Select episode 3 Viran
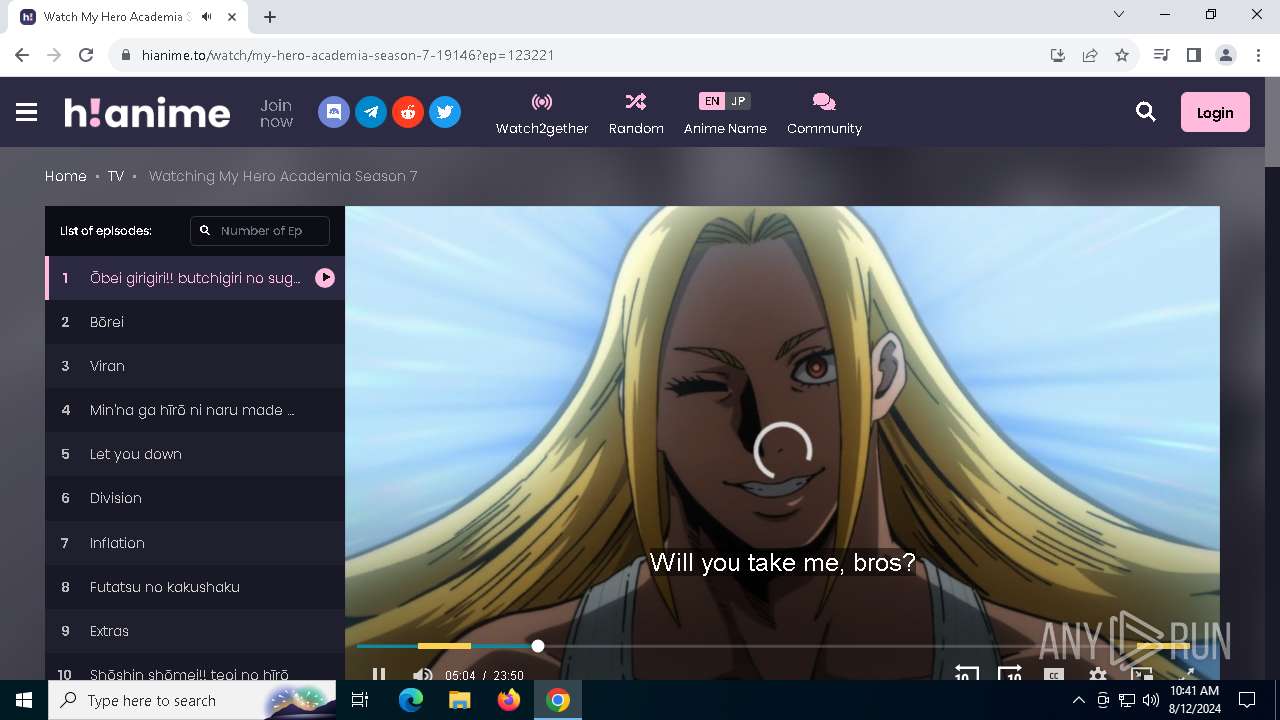Viewport: 1280px width, 720px height. (x=195, y=366)
